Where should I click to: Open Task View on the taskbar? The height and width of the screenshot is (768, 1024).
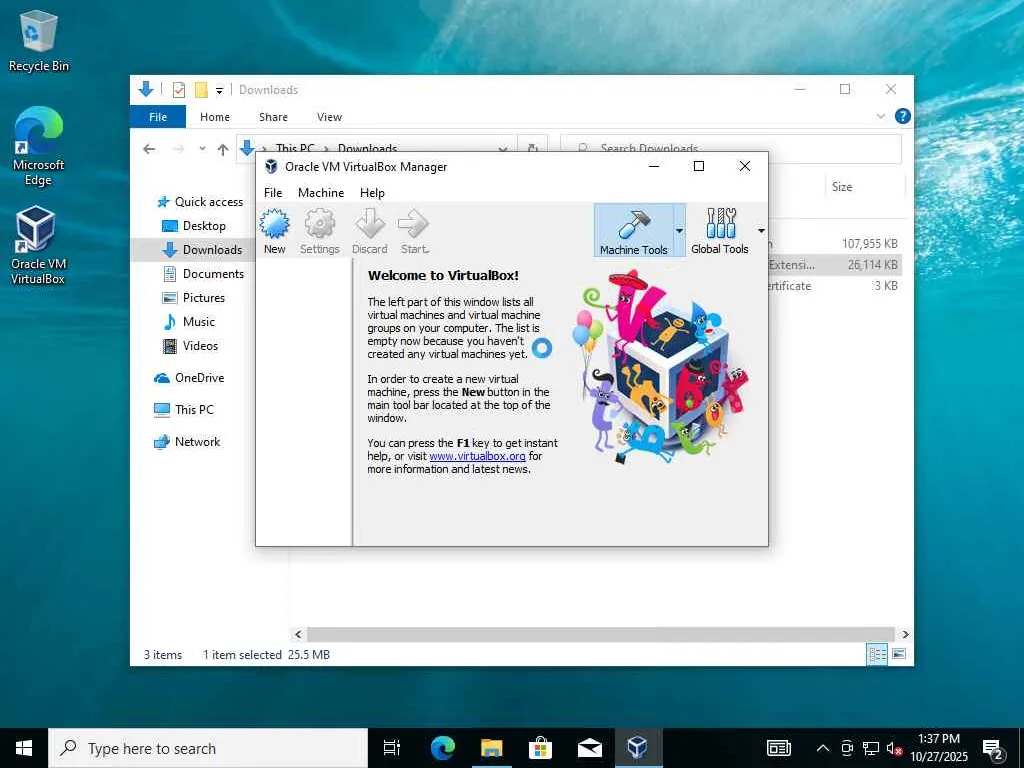coord(392,748)
